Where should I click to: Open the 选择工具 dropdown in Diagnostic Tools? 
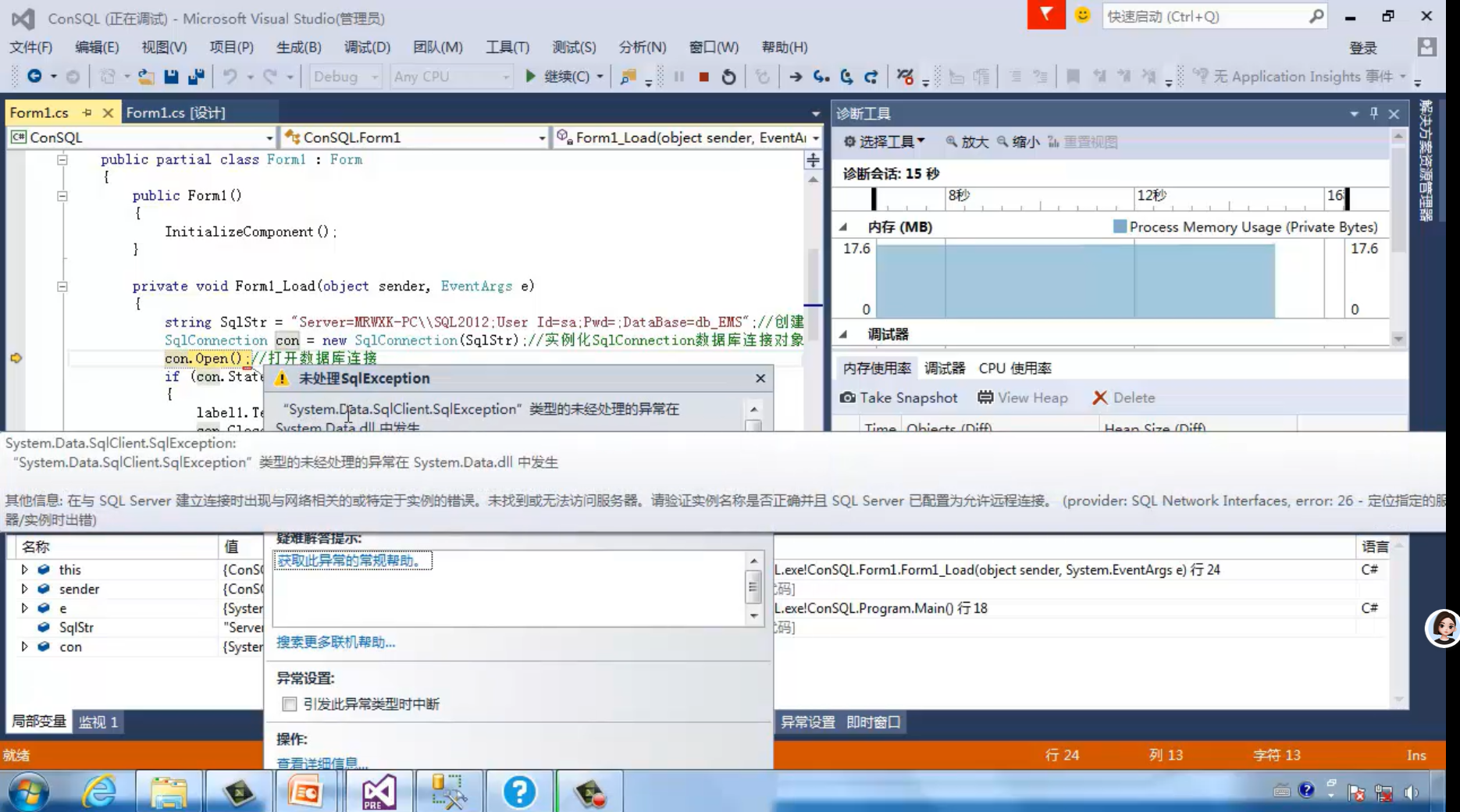884,141
